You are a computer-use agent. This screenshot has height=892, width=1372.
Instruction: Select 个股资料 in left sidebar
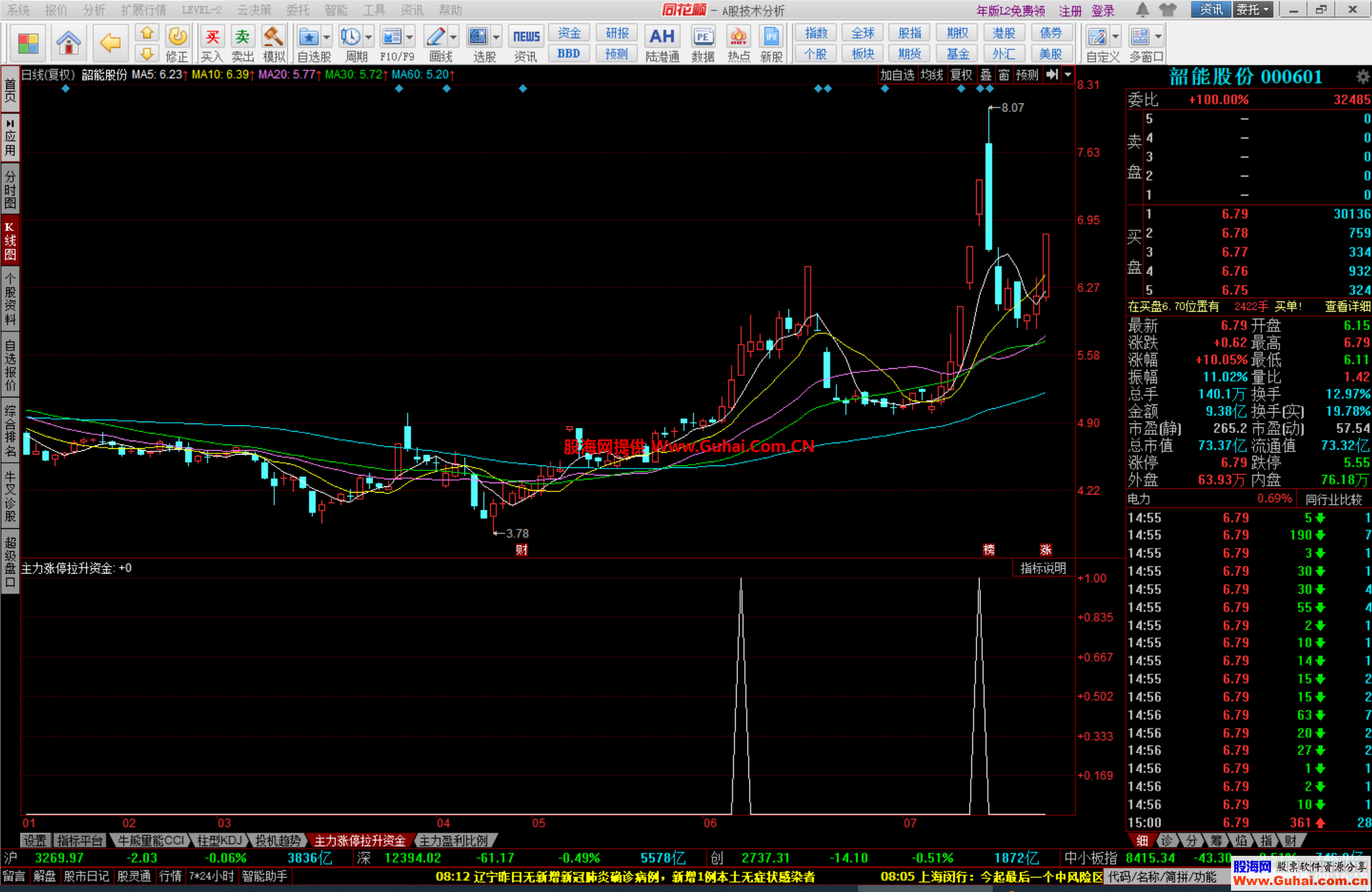[x=10, y=298]
